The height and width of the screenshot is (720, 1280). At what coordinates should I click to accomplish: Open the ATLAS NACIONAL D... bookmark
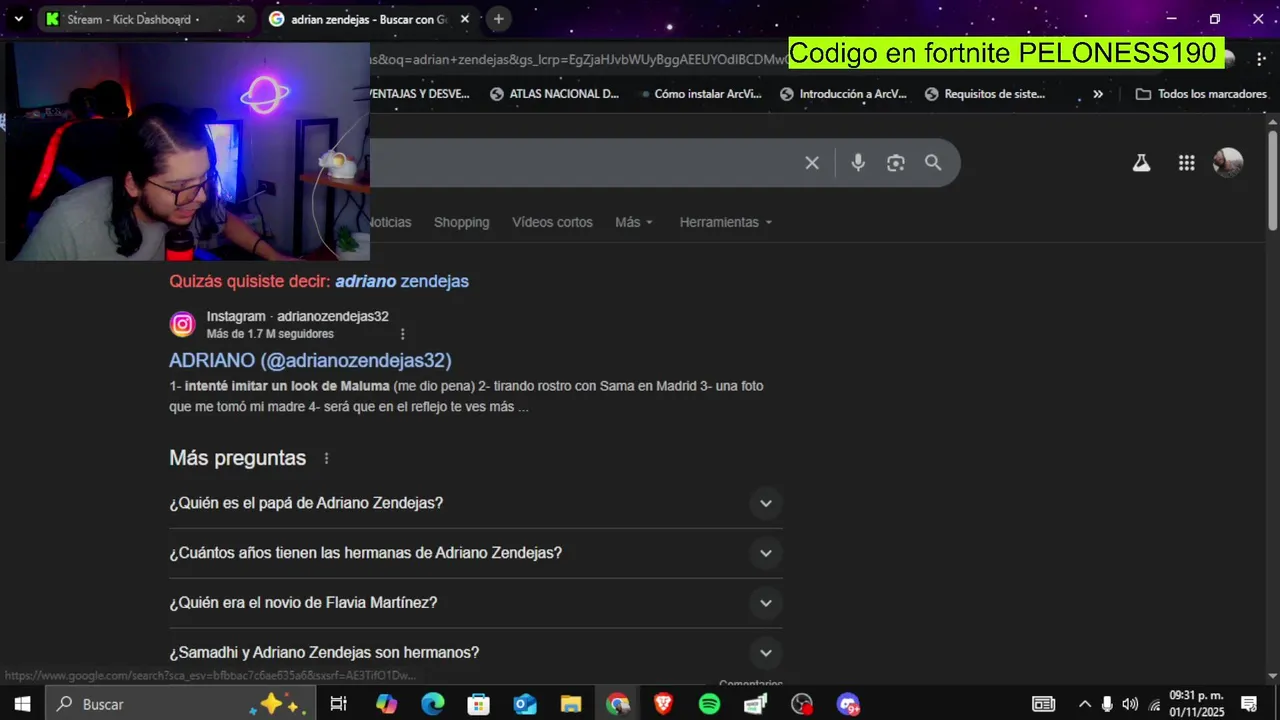coord(555,94)
